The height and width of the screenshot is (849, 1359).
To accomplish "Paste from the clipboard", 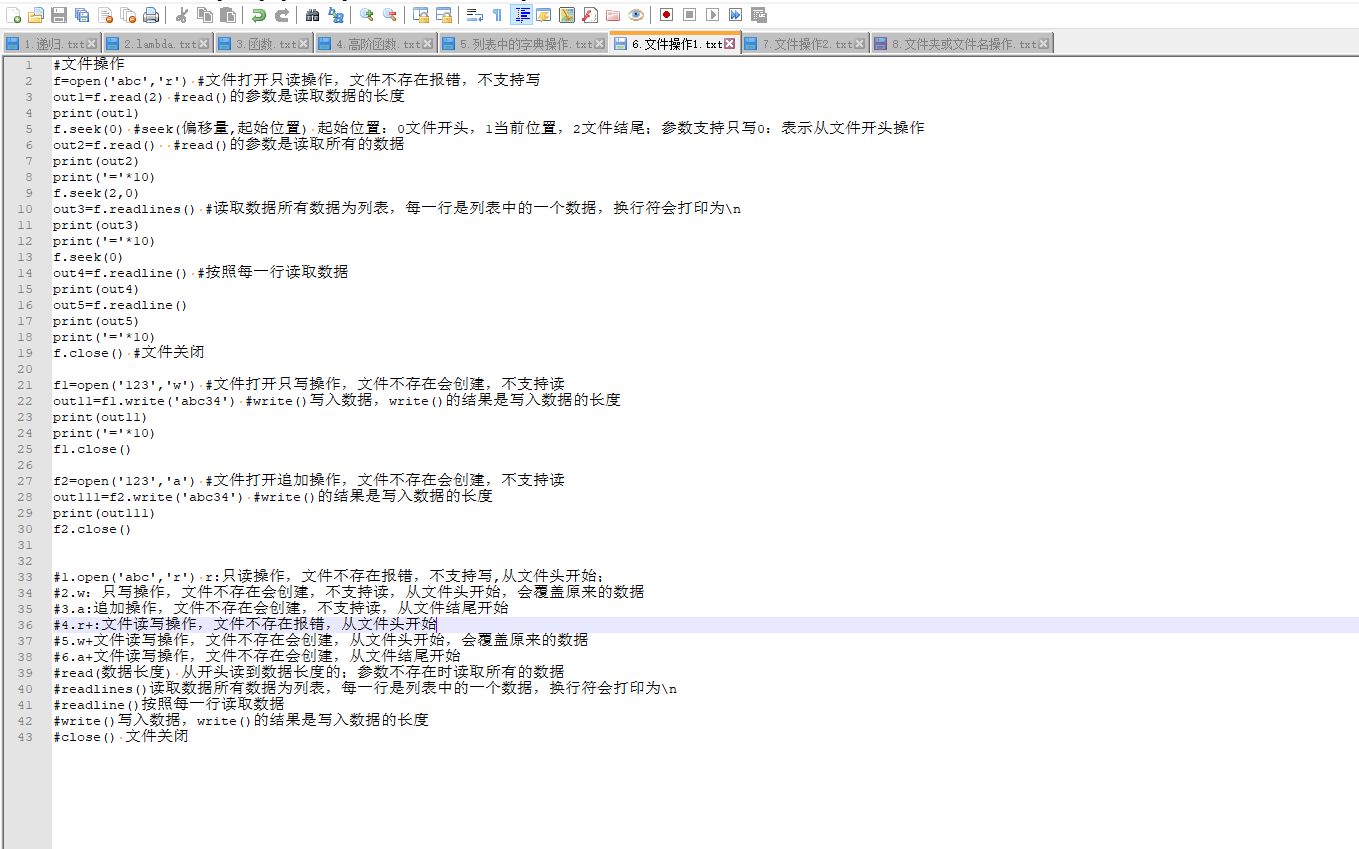I will pyautogui.click(x=227, y=15).
